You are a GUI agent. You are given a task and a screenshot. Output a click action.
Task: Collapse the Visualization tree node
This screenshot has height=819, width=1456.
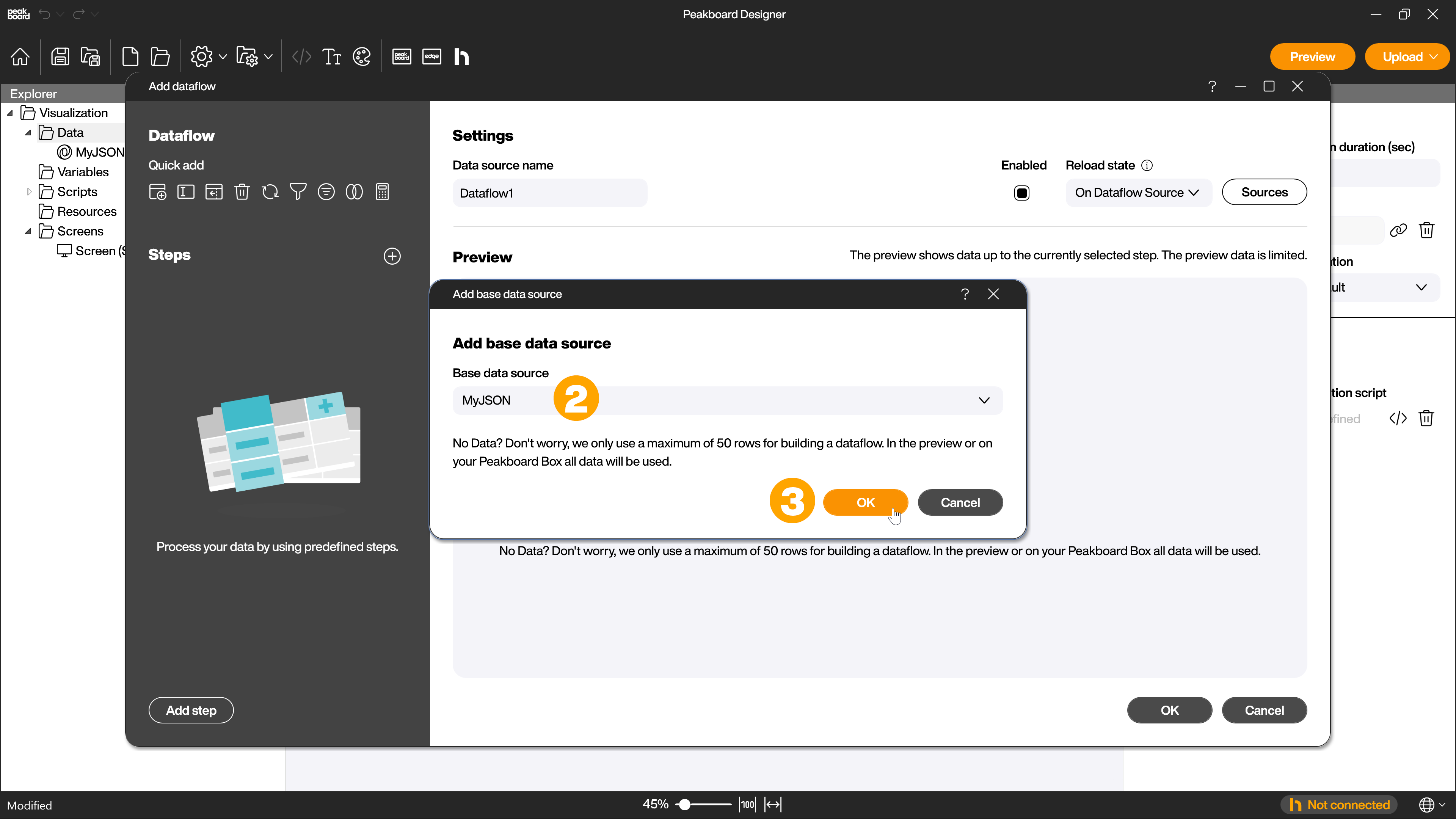pos(10,113)
